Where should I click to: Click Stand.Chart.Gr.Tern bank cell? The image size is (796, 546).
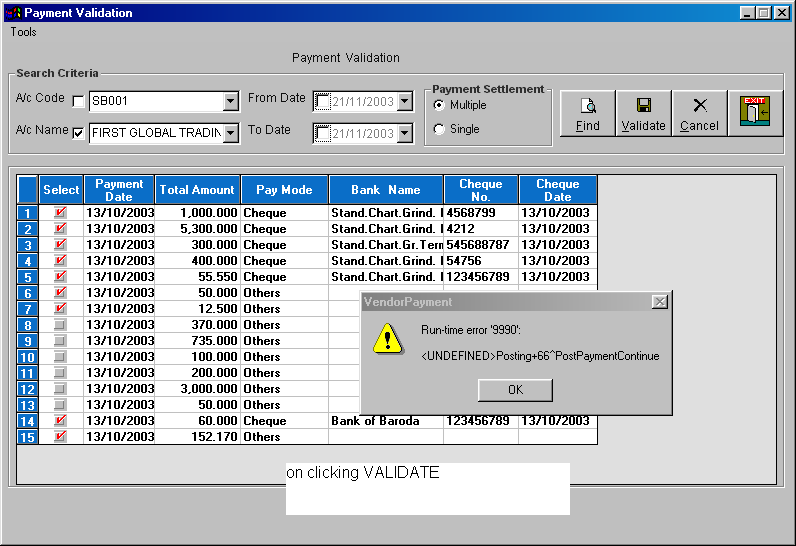coord(386,245)
